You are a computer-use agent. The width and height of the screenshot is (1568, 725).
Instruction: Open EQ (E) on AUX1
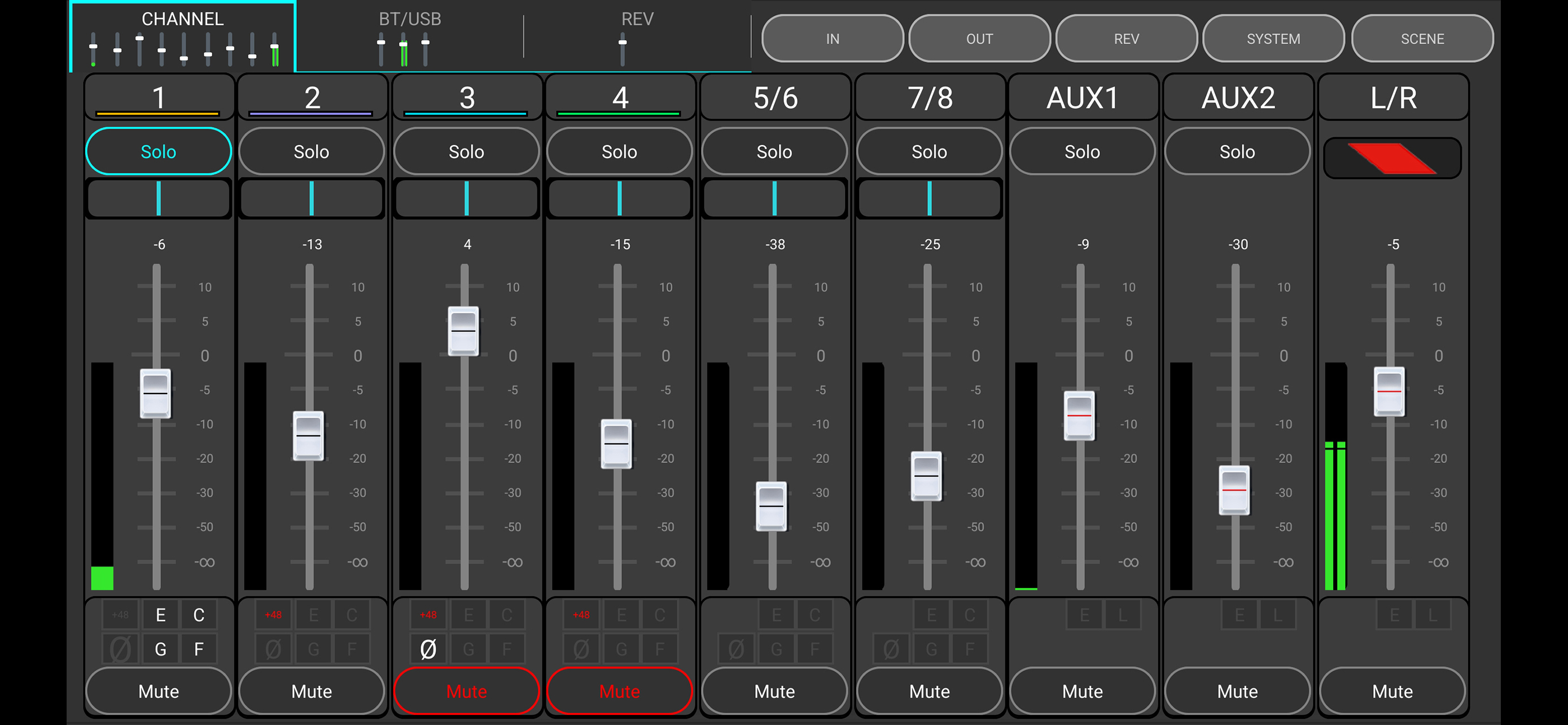coord(1085,615)
